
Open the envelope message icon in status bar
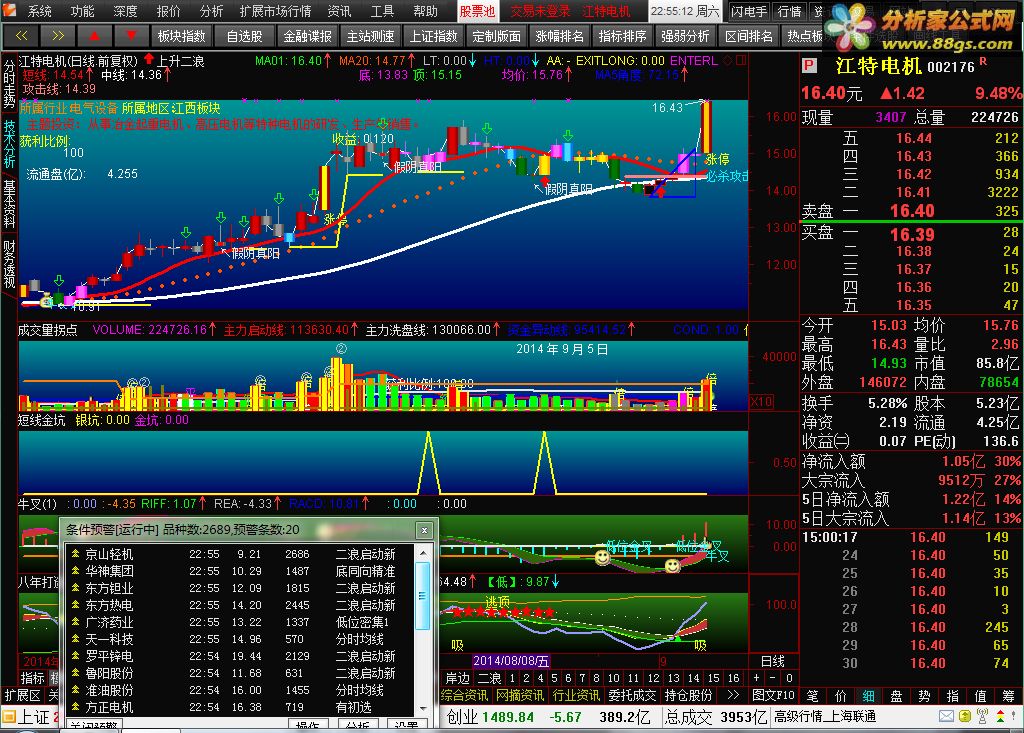pyautogui.click(x=946, y=716)
